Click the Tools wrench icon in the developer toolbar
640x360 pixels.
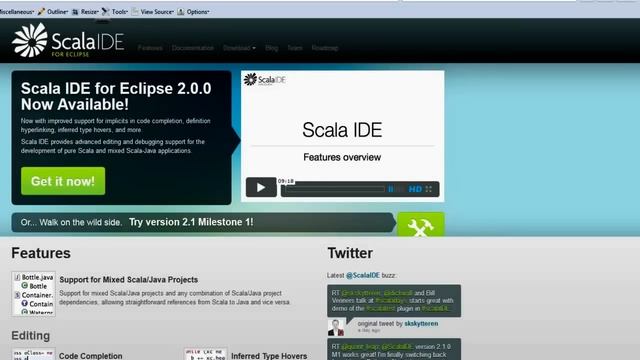[105, 11]
